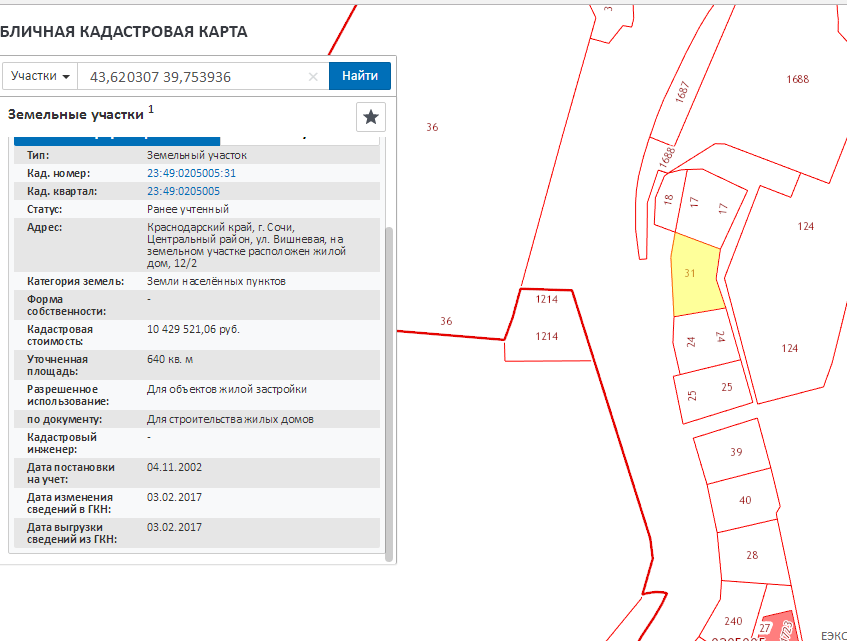Add parcel to favorites with the star icon
Screen dimensions: 847x641
click(x=371, y=117)
